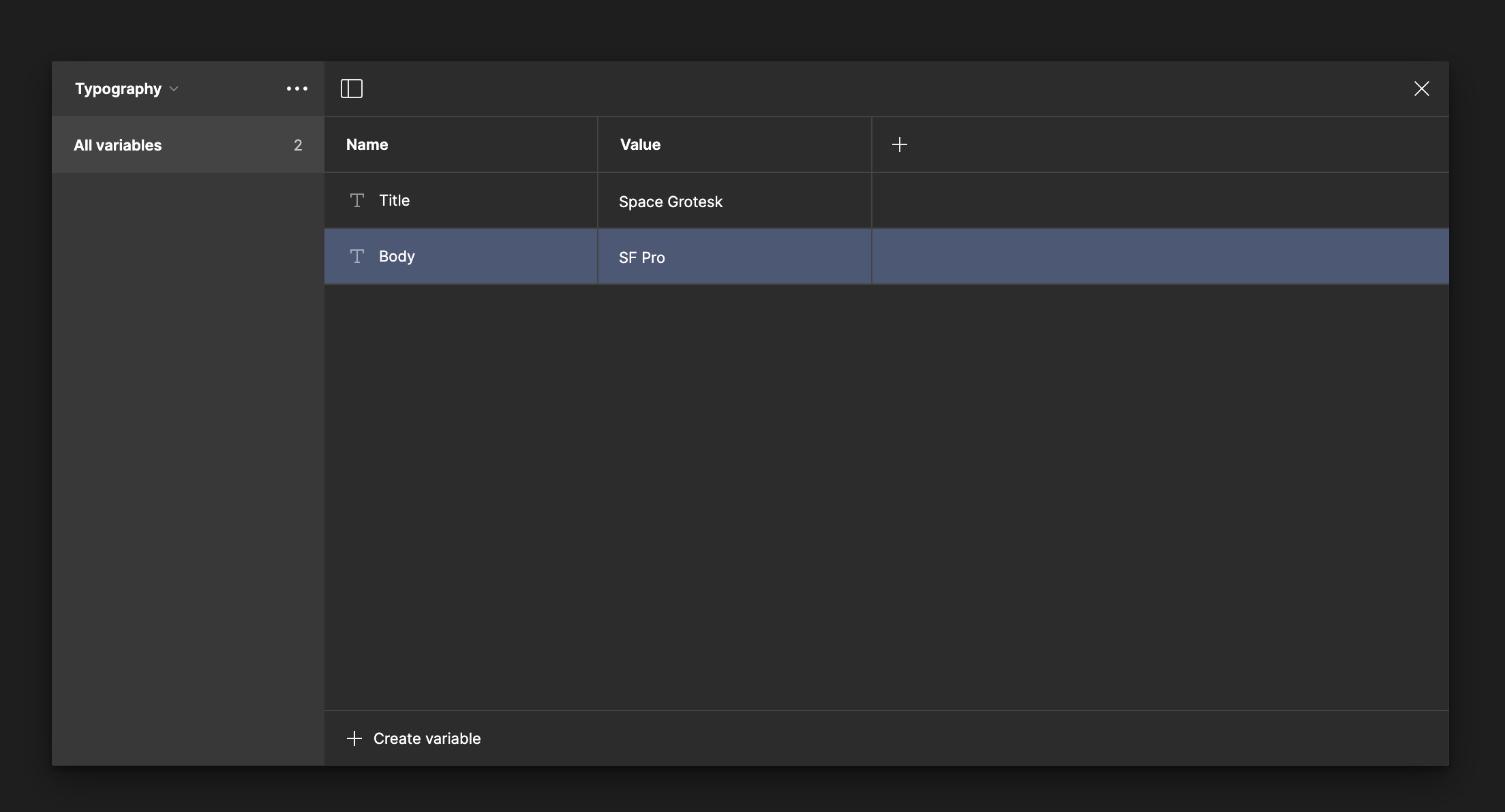
Task: Select All variables in sidebar
Action: 117,145
